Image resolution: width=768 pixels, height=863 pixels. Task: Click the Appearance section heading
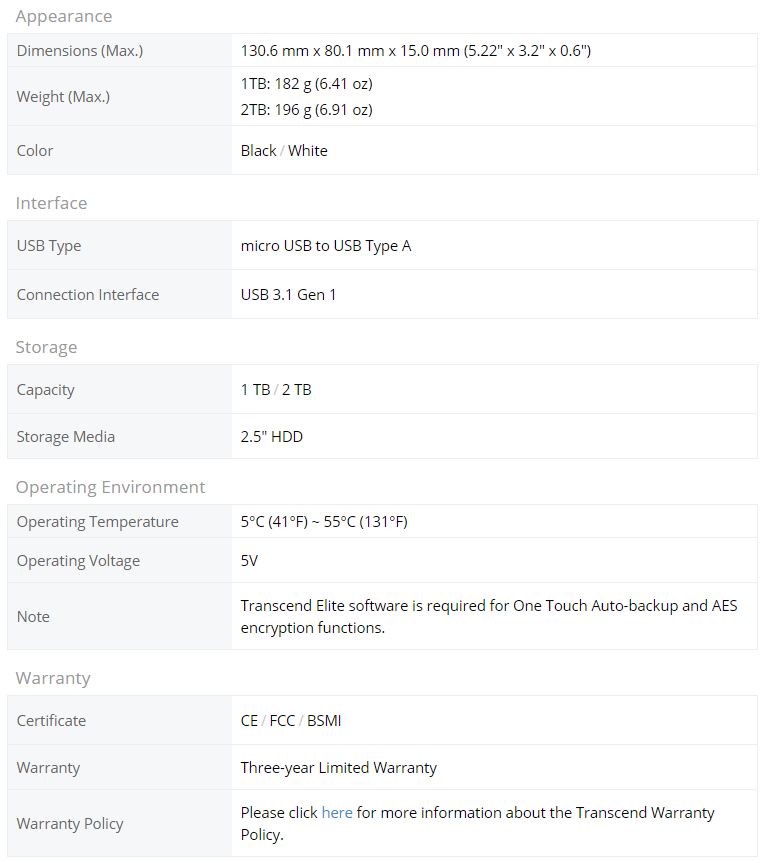[x=64, y=17]
